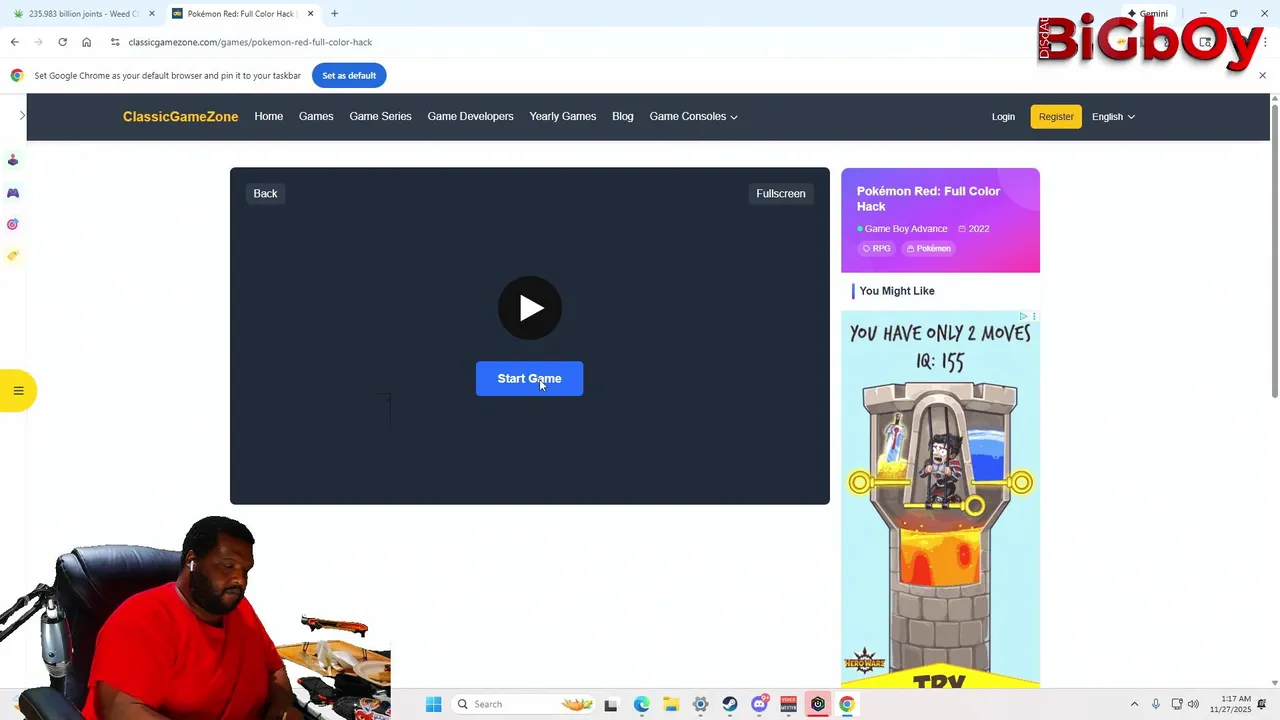Screen dimensions: 1280x720
Task: Open the Games nav item
Action: point(316,116)
